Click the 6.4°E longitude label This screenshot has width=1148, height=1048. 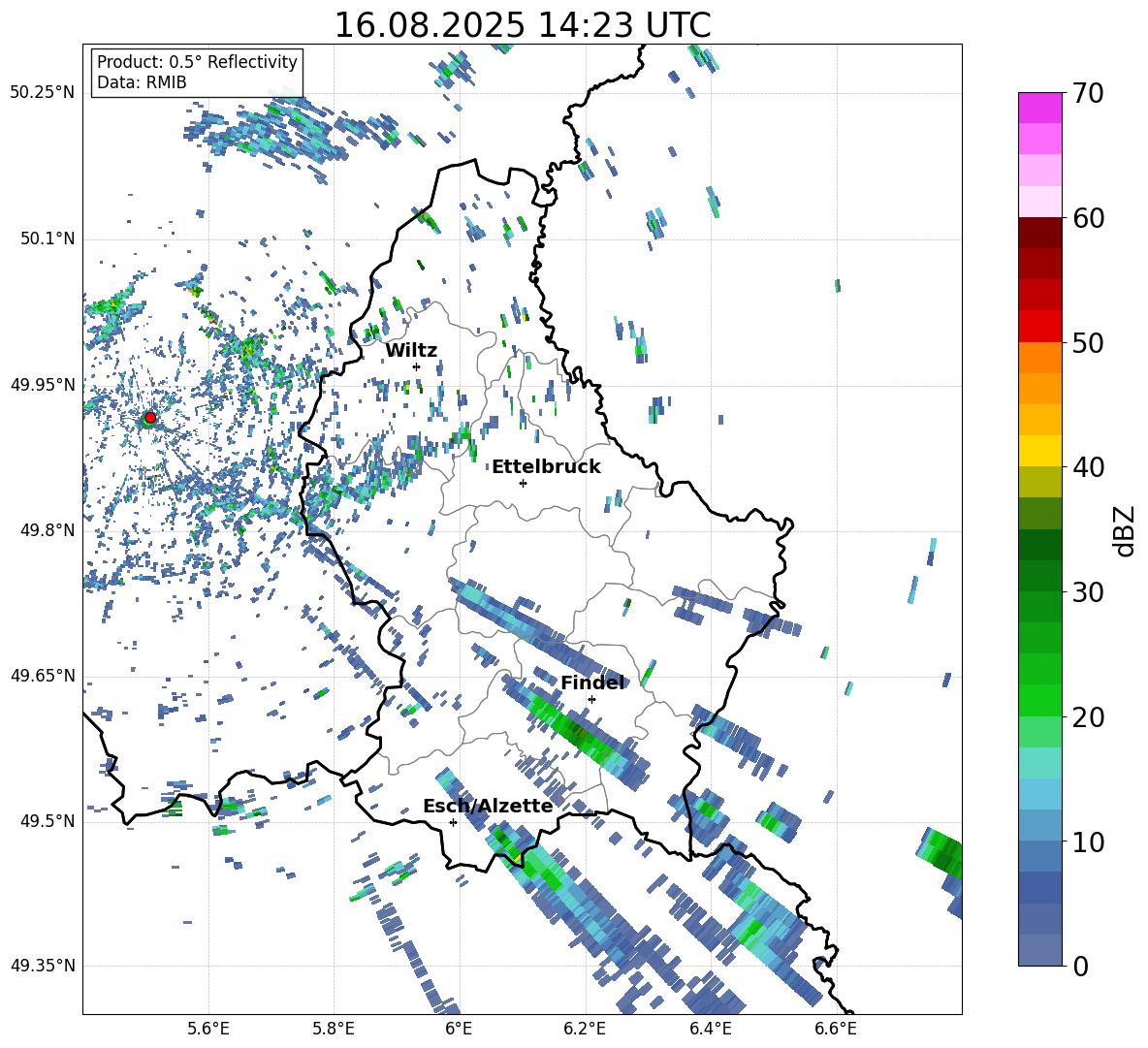pyautogui.click(x=710, y=1030)
